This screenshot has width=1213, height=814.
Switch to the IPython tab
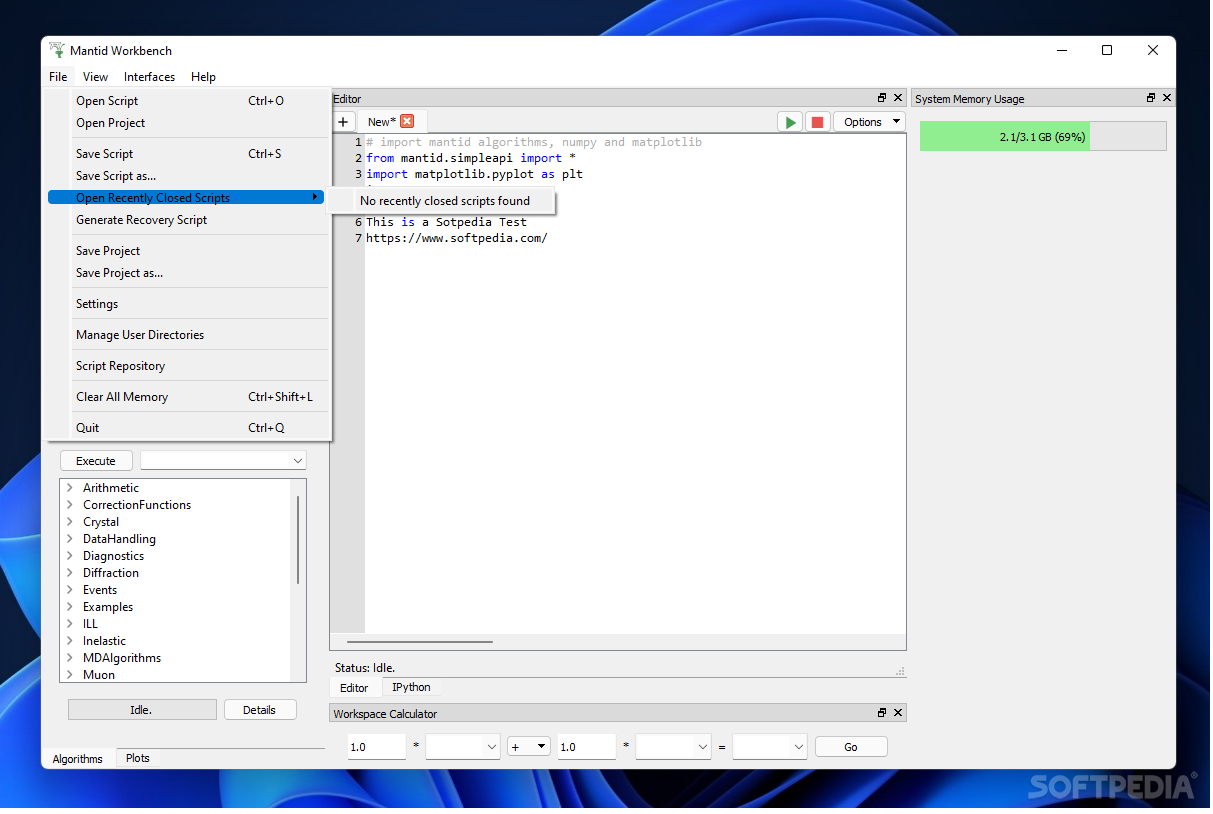point(411,687)
